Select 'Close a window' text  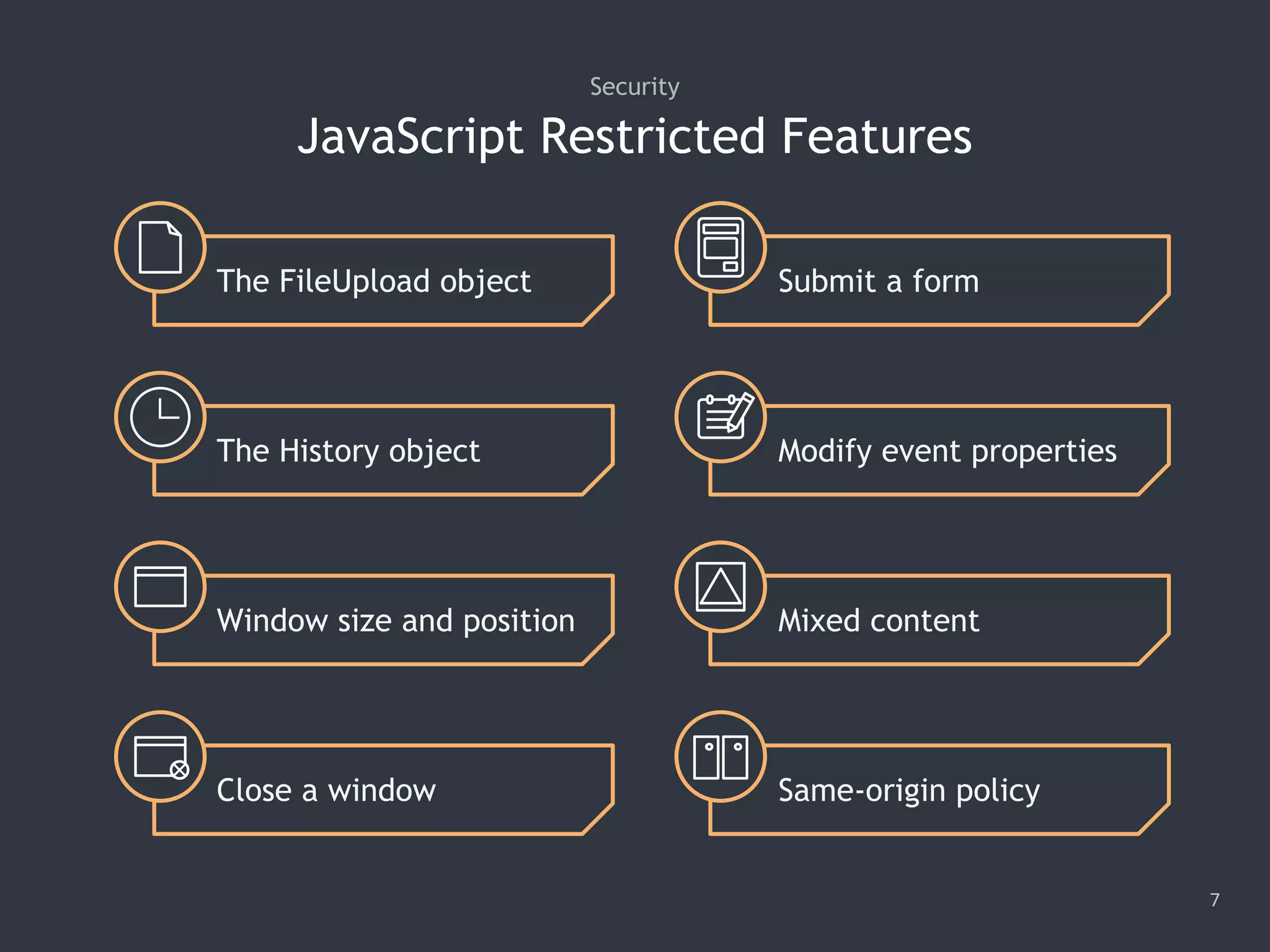tap(326, 791)
